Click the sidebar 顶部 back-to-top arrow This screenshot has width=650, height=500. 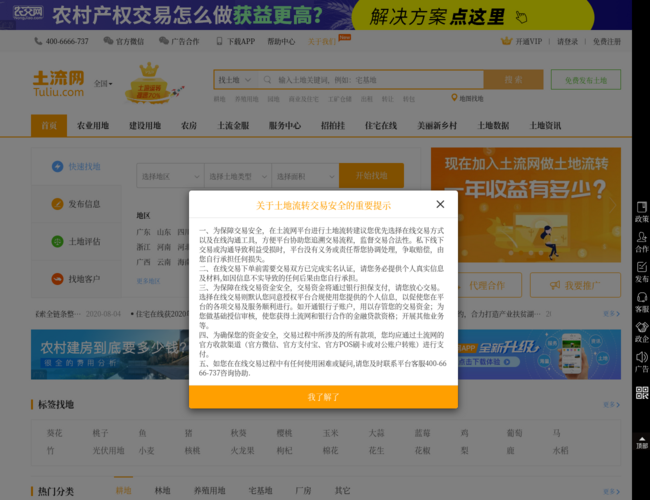(642, 442)
